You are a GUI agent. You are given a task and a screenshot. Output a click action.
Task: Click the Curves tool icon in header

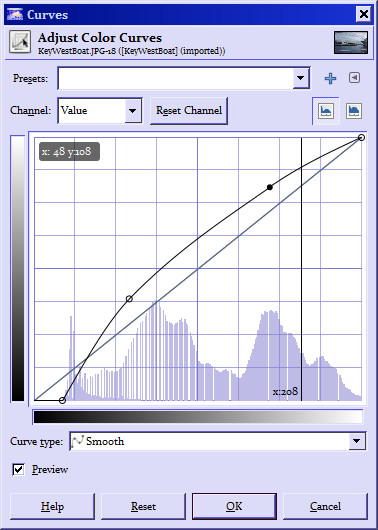coord(20,42)
